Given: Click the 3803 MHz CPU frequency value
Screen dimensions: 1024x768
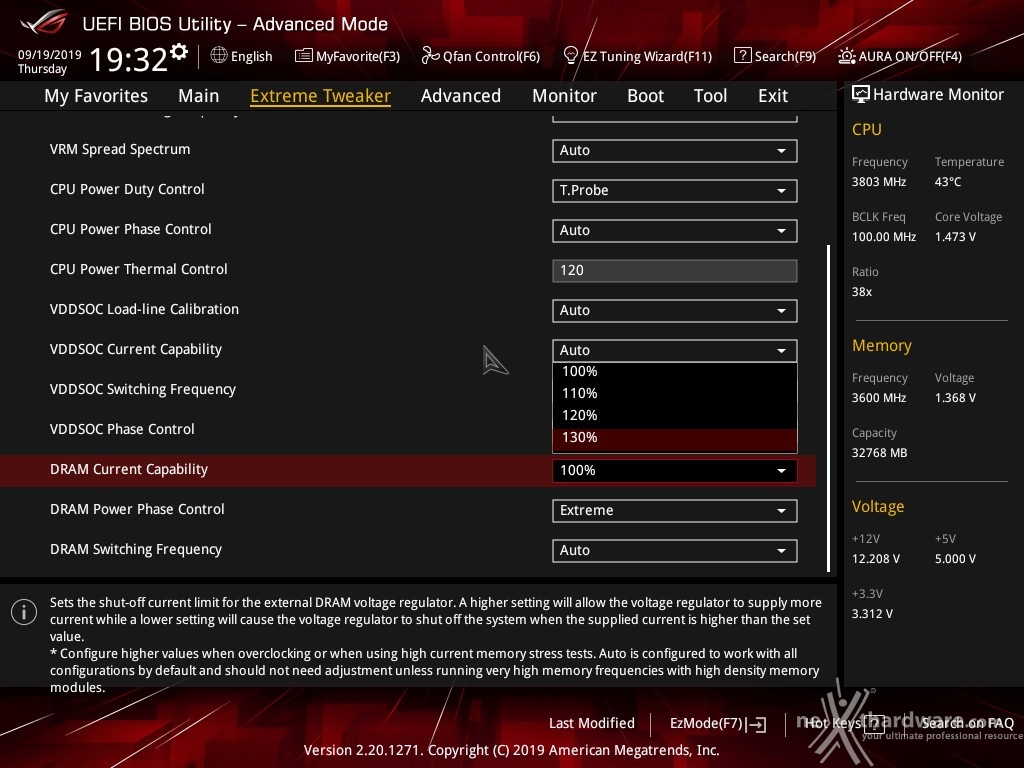Looking at the screenshot, I should tap(879, 182).
